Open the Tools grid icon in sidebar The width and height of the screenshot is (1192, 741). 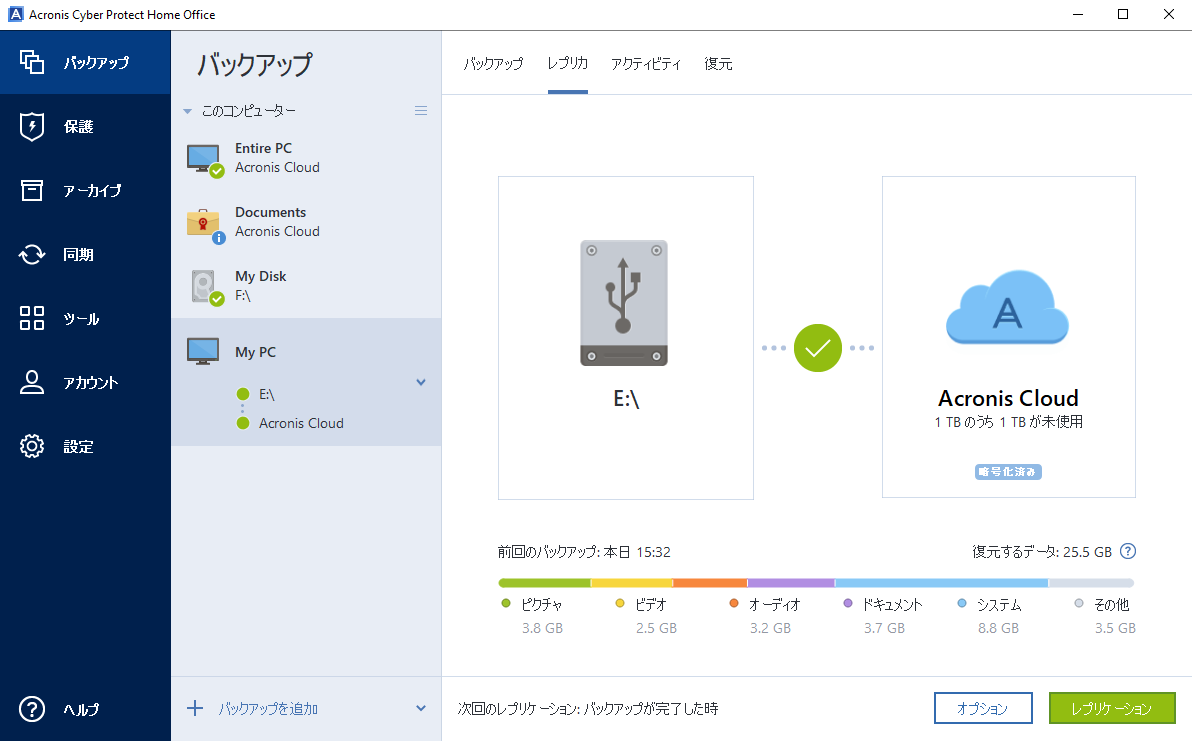(32, 319)
